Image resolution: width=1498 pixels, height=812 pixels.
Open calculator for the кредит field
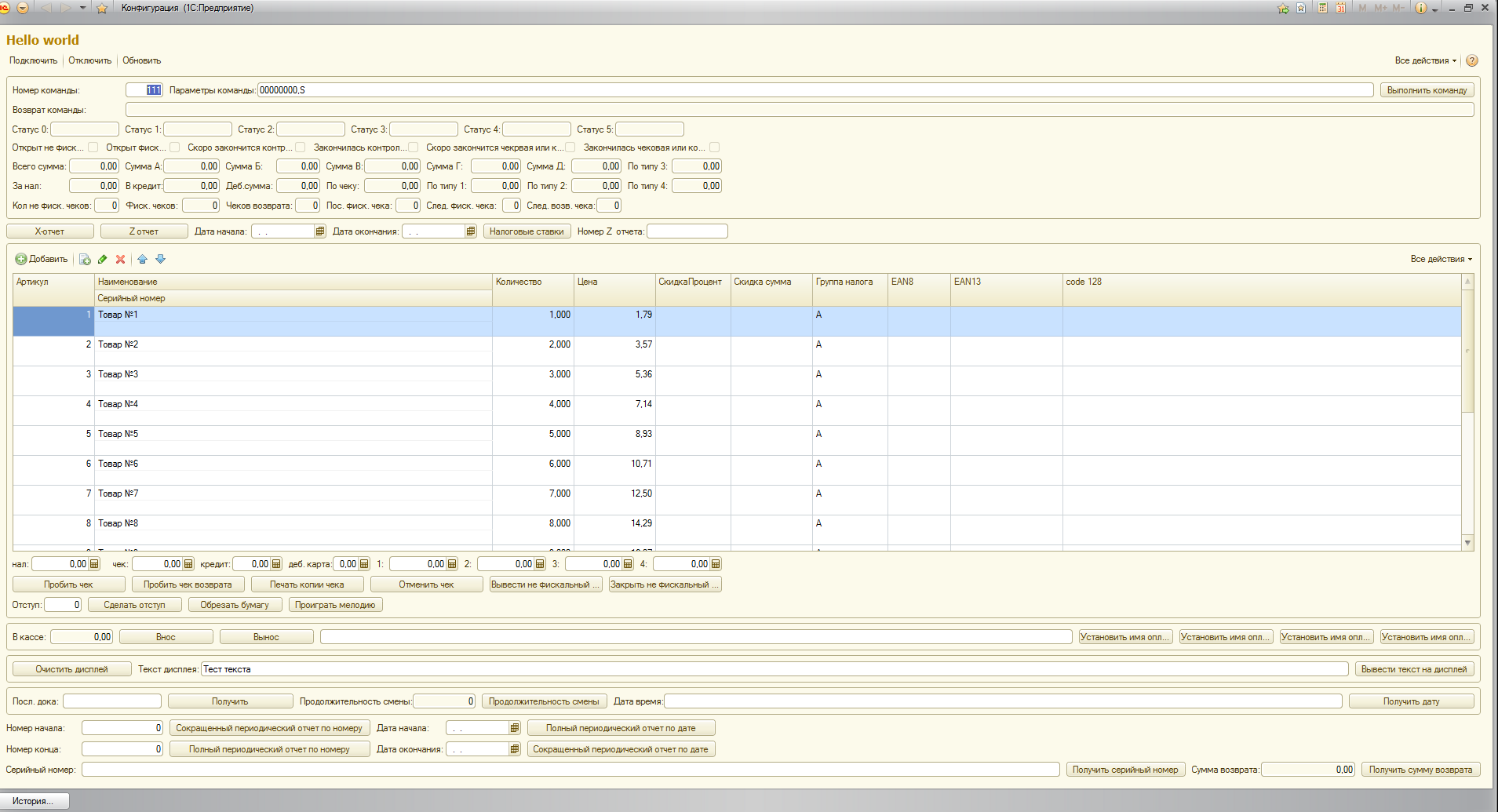pyautogui.click(x=276, y=564)
